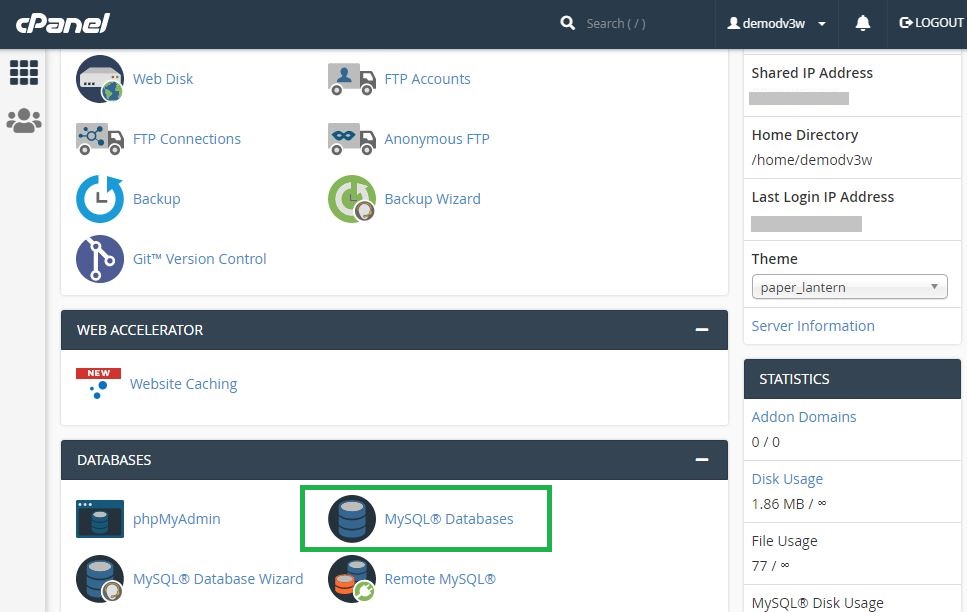This screenshot has width=967, height=612.
Task: Open the FTP Connections link
Action: point(187,139)
